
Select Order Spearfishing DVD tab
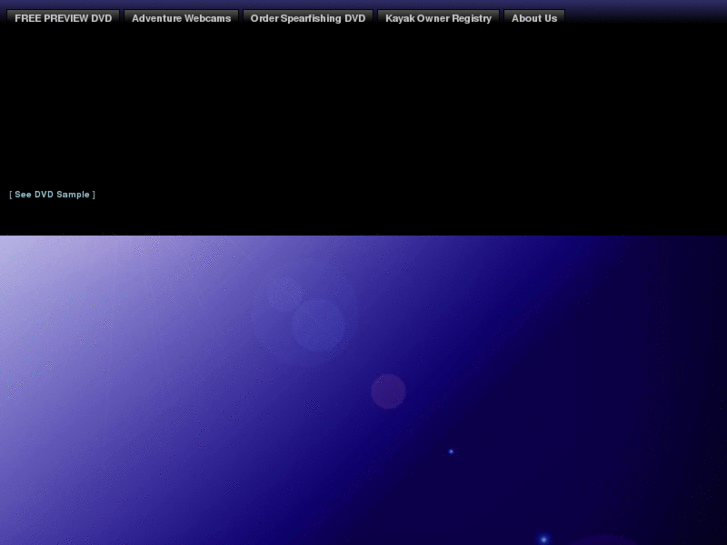(308, 19)
